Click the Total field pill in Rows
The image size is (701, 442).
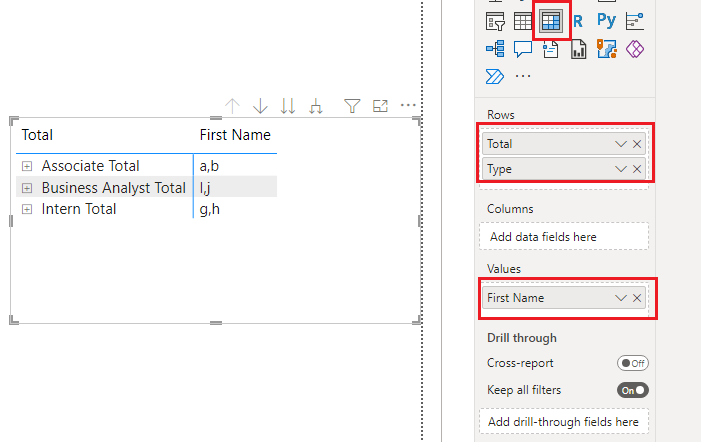click(564, 144)
